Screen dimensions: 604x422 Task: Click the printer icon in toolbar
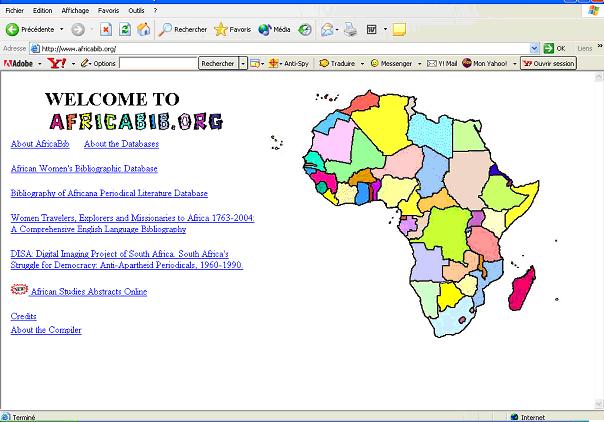coord(350,29)
